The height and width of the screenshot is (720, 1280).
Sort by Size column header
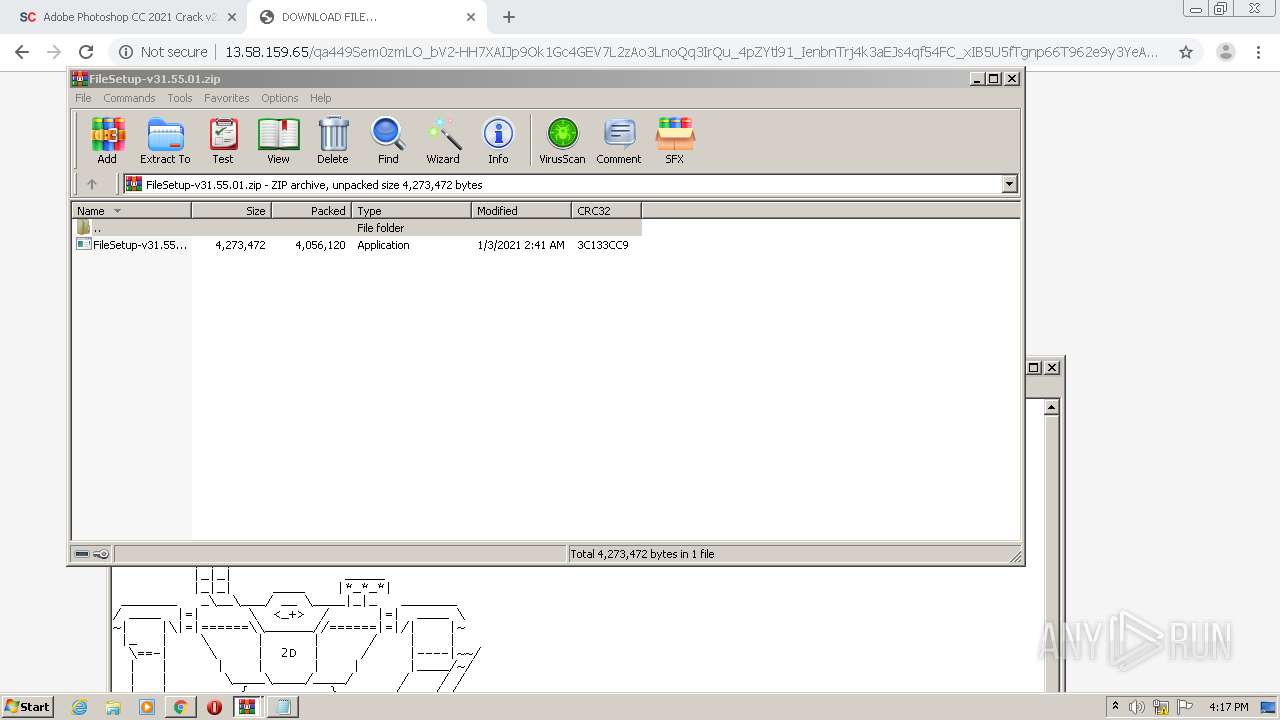[x=231, y=211]
